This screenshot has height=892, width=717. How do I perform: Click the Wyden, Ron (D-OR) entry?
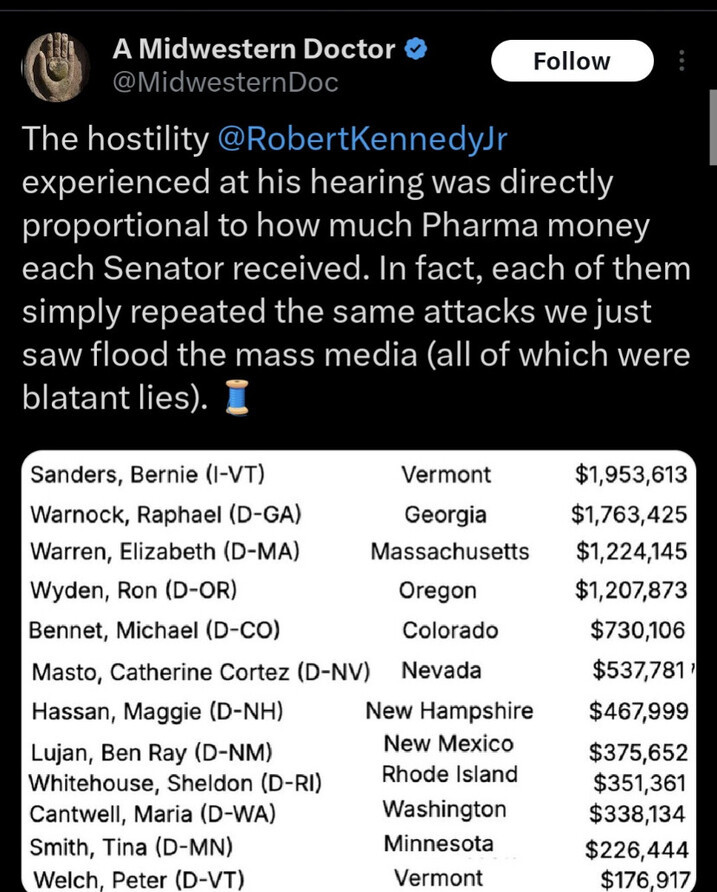(133, 590)
